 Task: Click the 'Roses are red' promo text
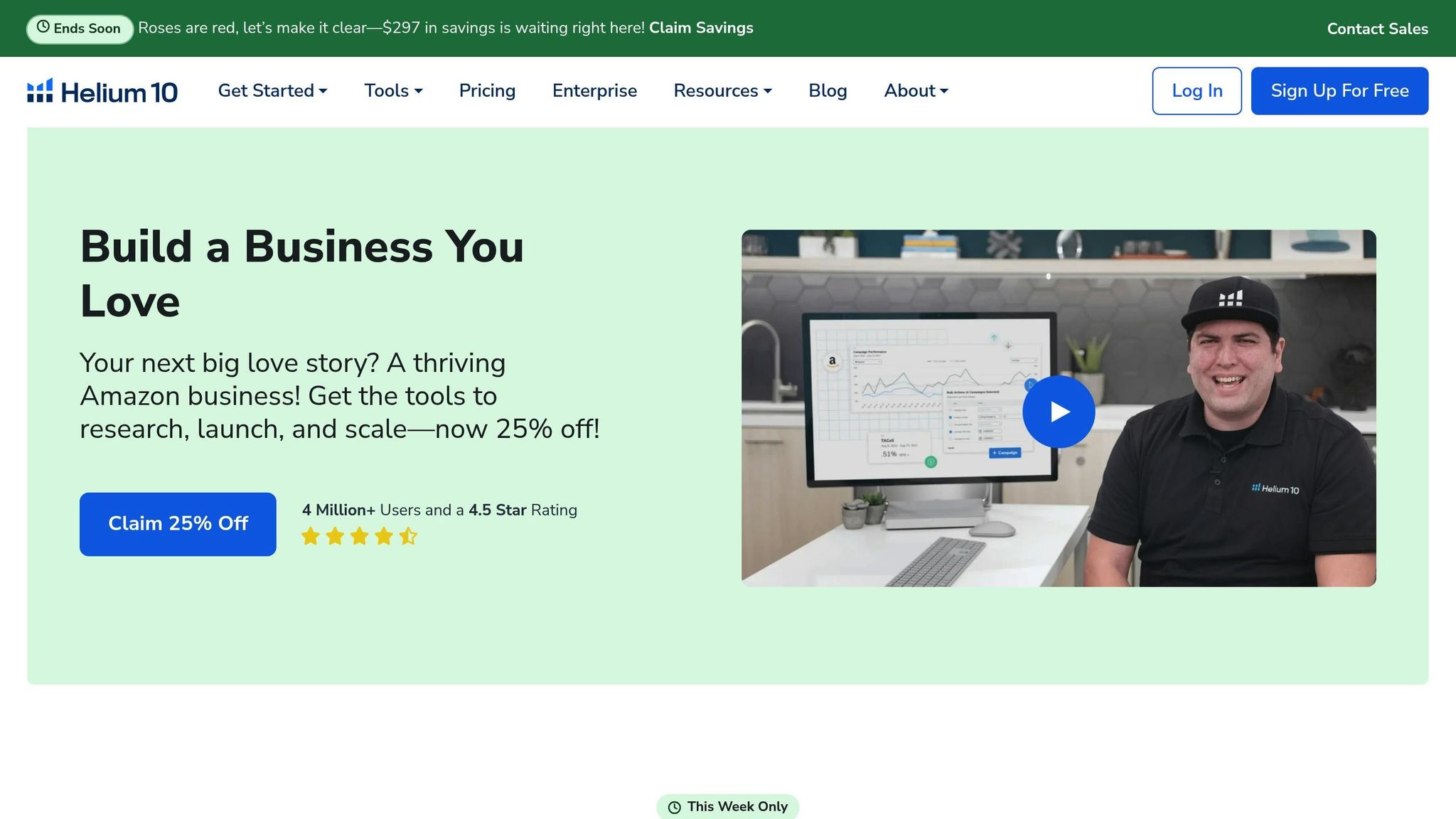pyautogui.click(x=391, y=28)
